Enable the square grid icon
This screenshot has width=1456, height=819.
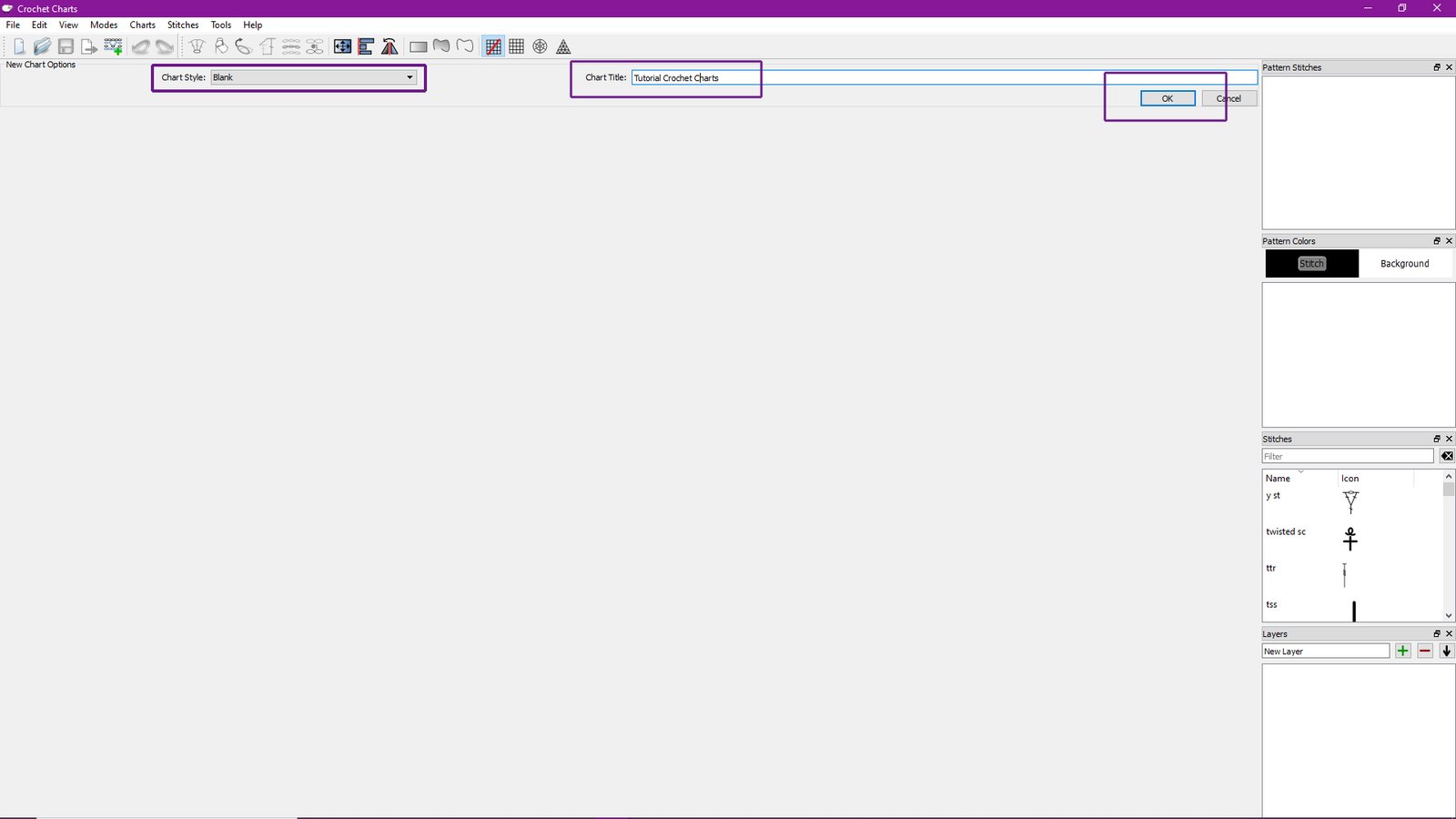coord(517,46)
